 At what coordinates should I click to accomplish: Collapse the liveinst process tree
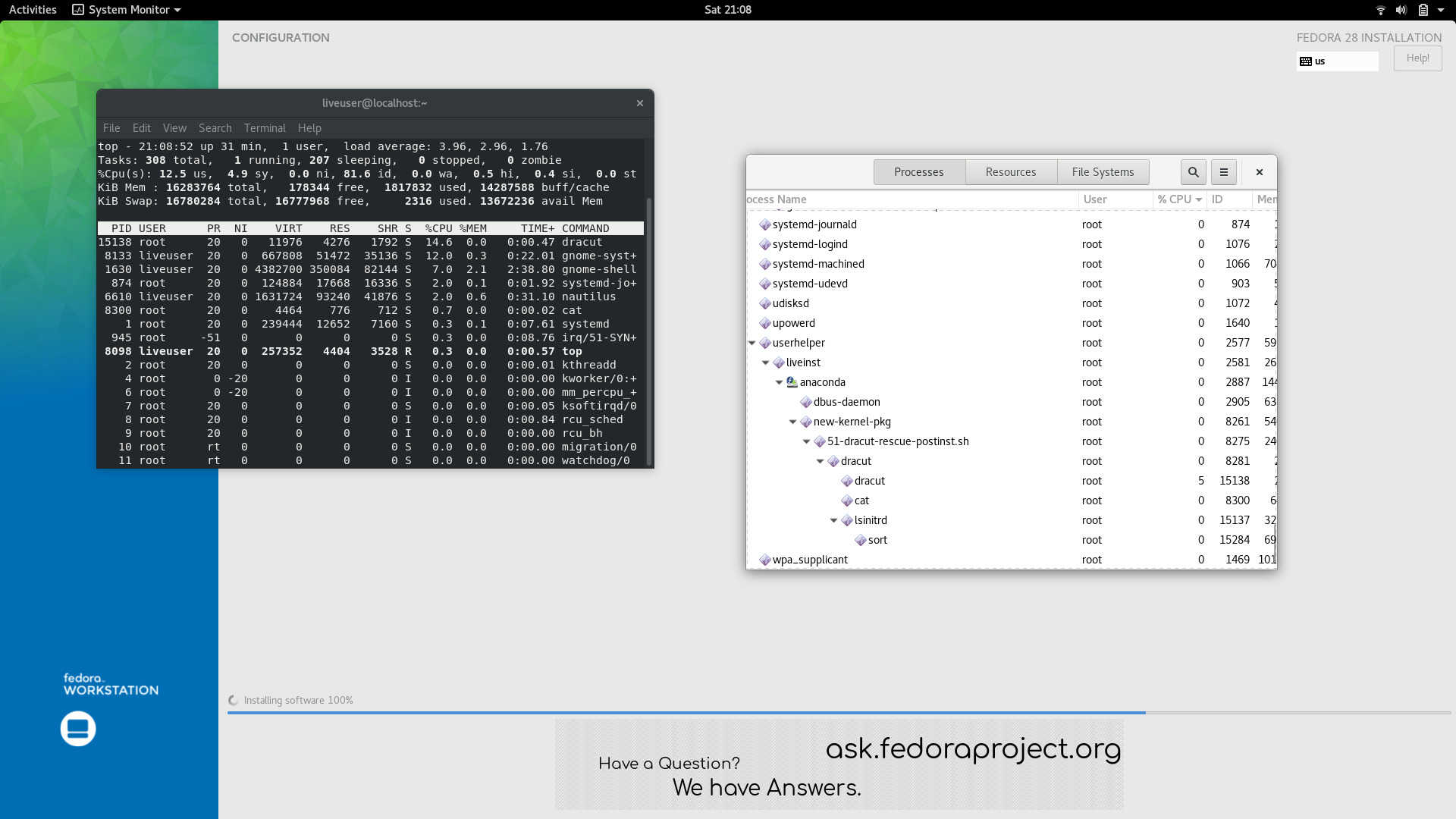765,362
